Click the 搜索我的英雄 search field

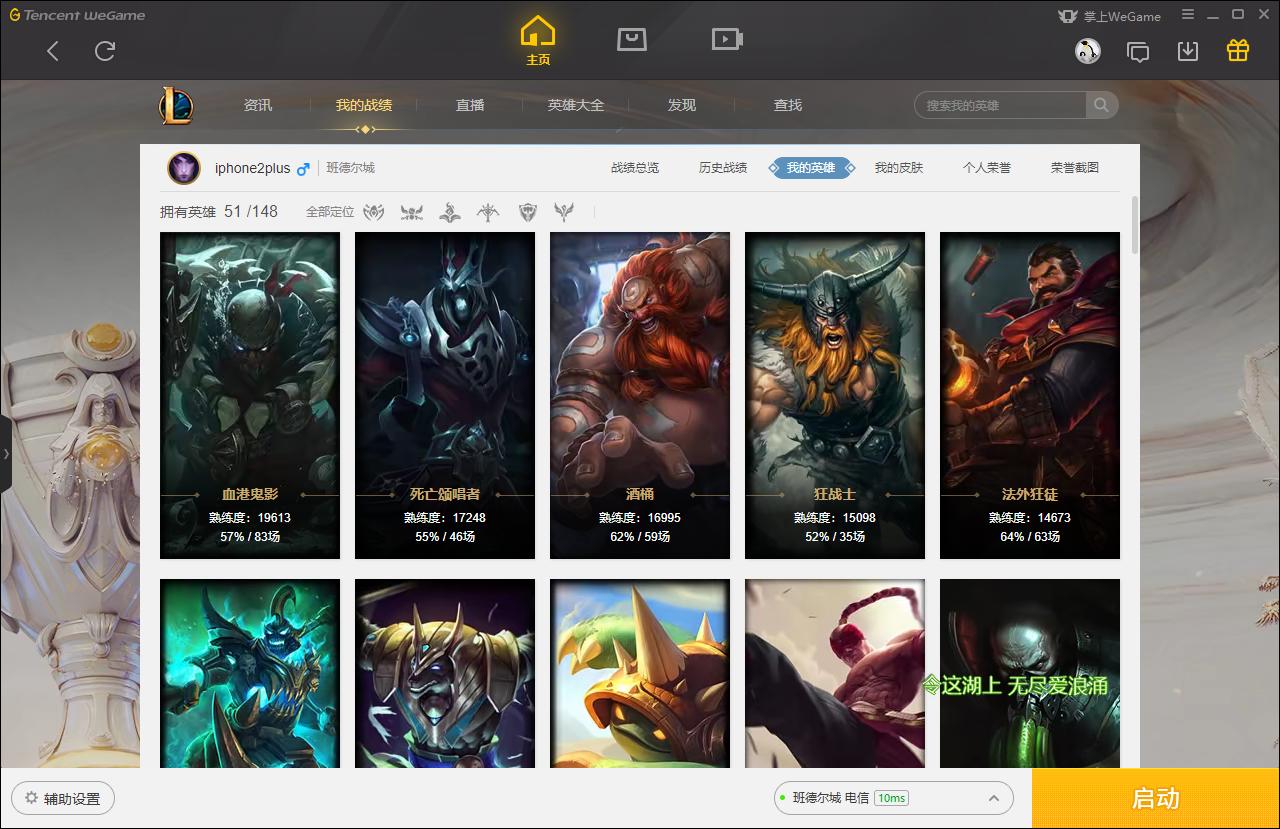click(x=1001, y=105)
